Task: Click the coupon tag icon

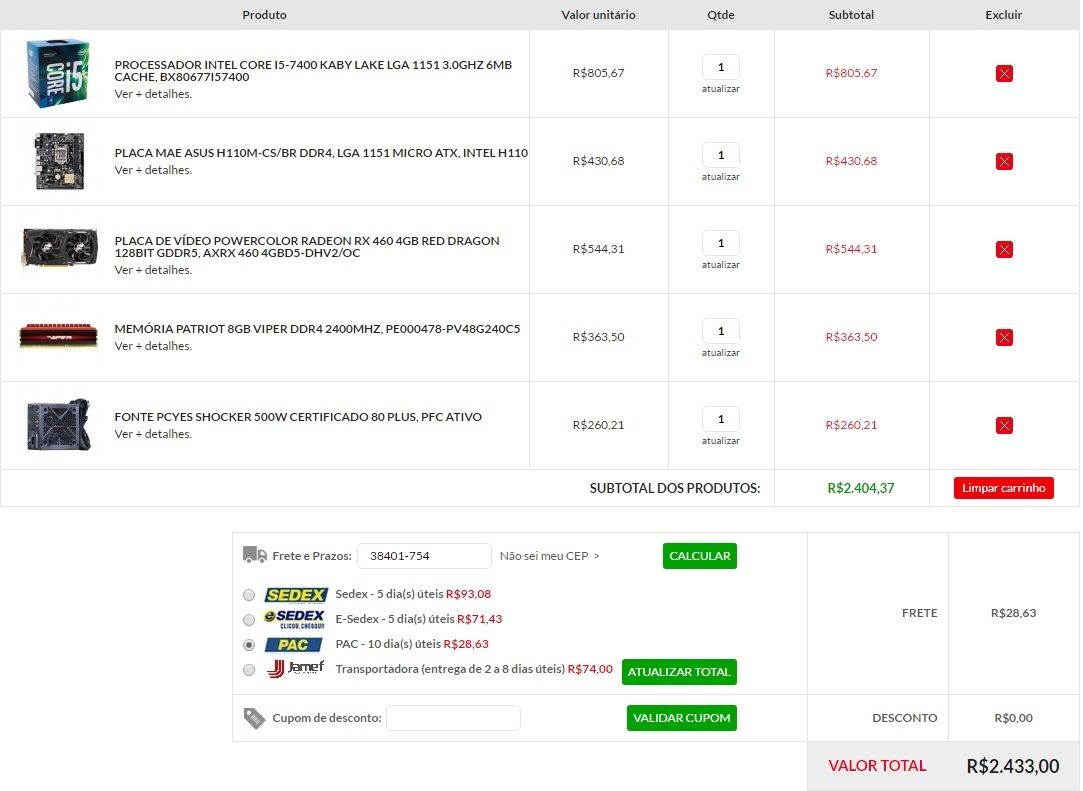Action: pyautogui.click(x=254, y=718)
